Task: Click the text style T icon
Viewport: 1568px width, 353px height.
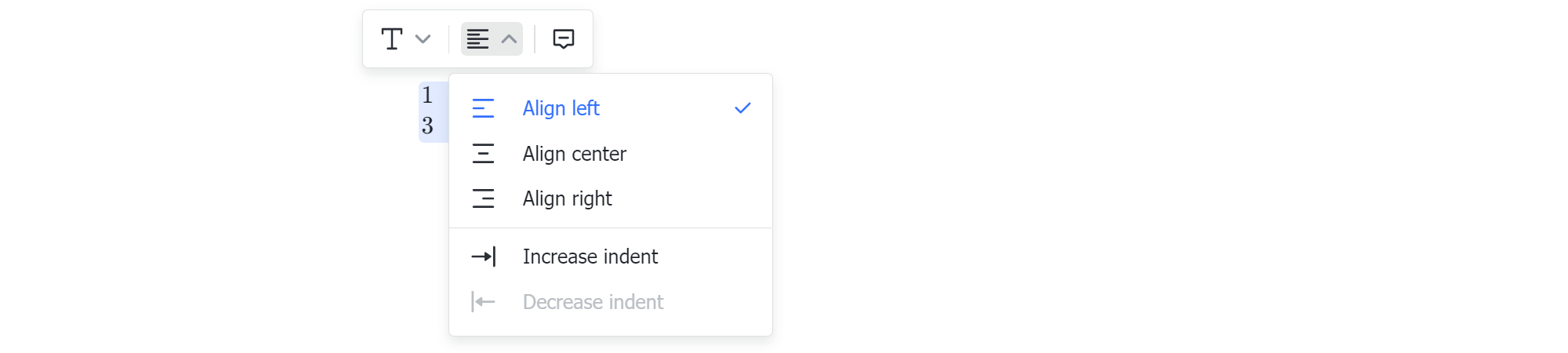Action: click(392, 38)
